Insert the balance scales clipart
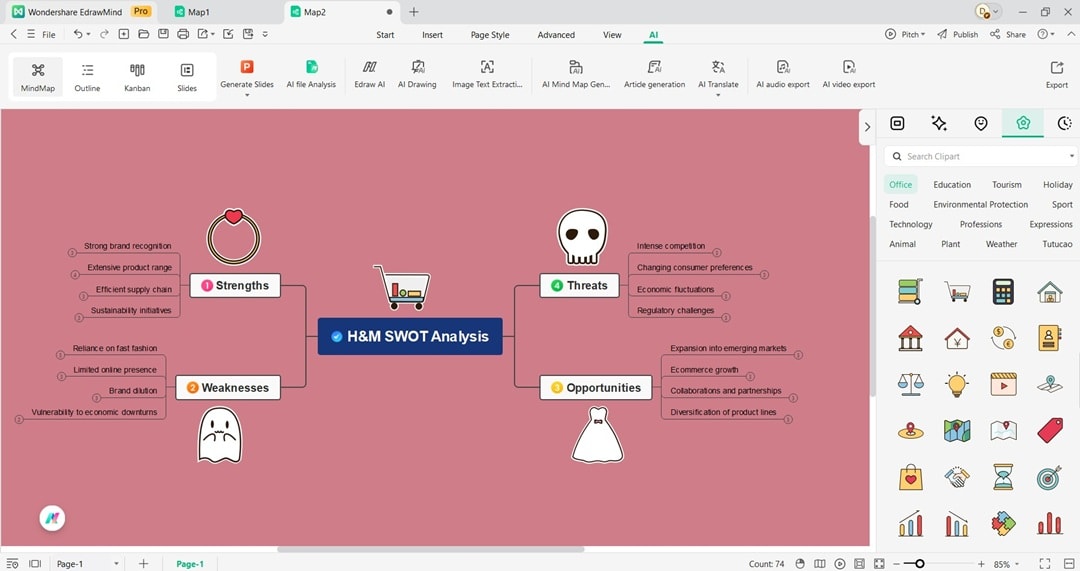 click(911, 384)
